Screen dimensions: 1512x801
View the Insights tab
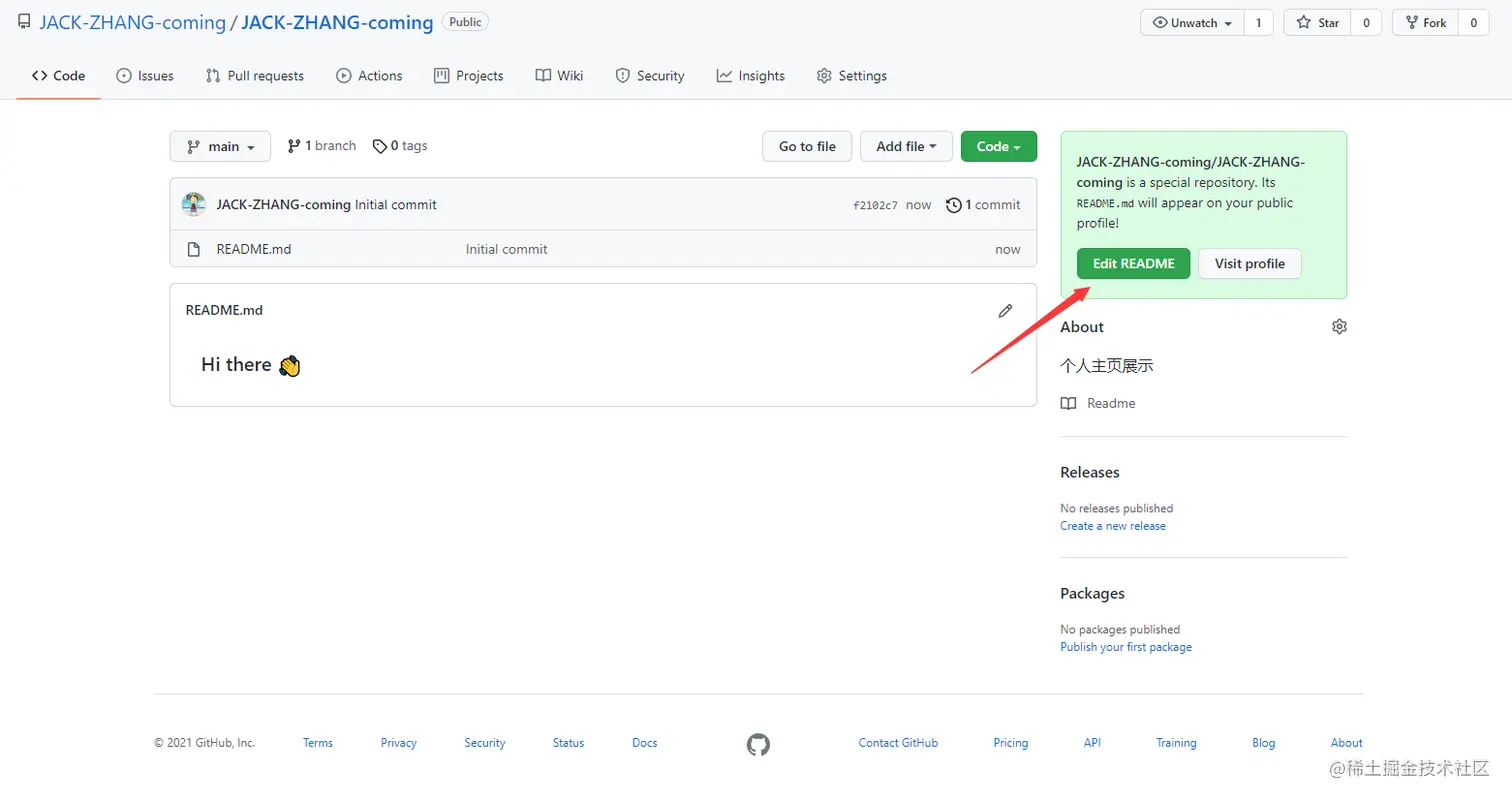(x=751, y=76)
